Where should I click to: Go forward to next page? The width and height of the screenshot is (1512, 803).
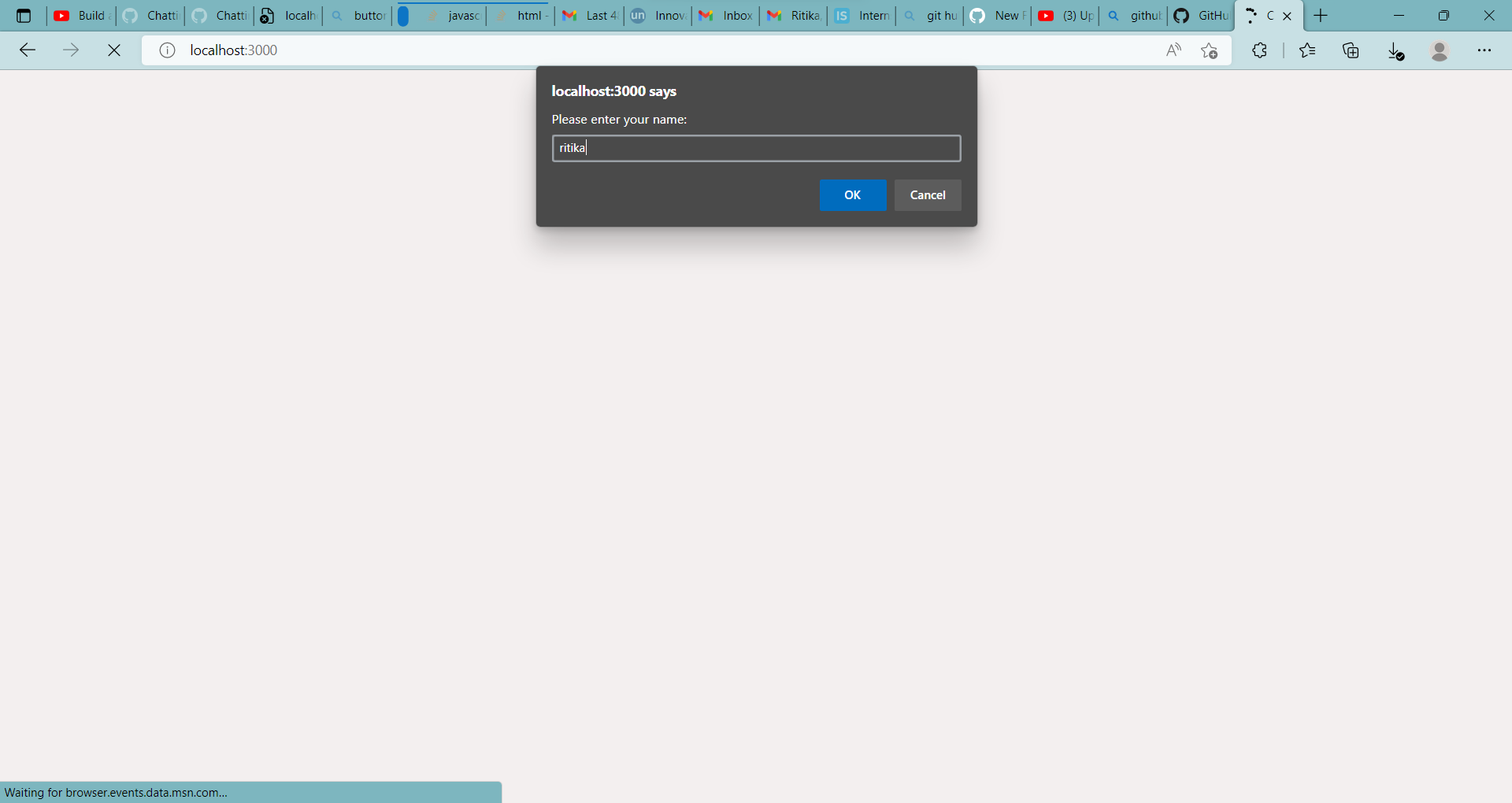point(71,50)
